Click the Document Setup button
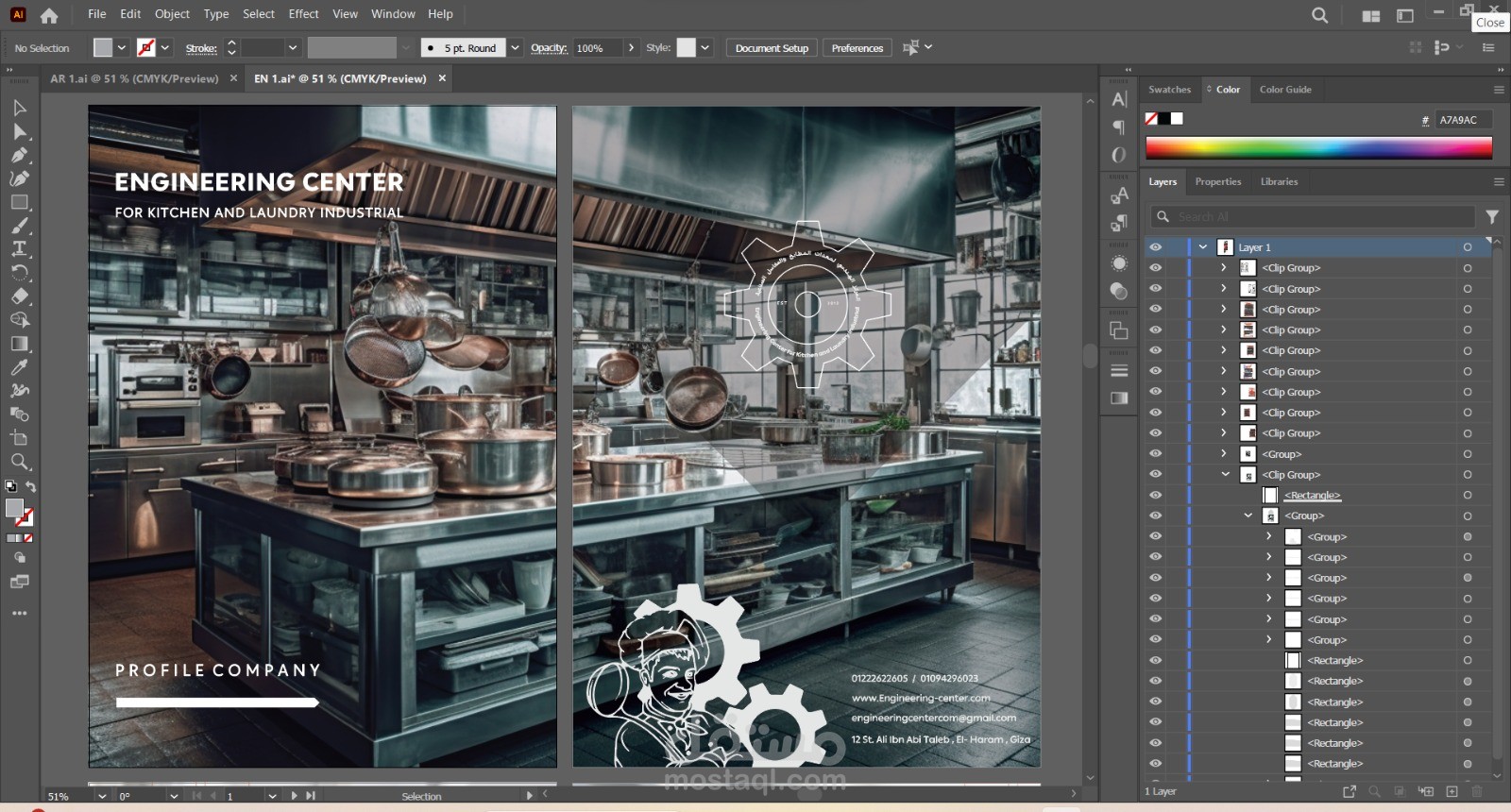 (x=772, y=48)
